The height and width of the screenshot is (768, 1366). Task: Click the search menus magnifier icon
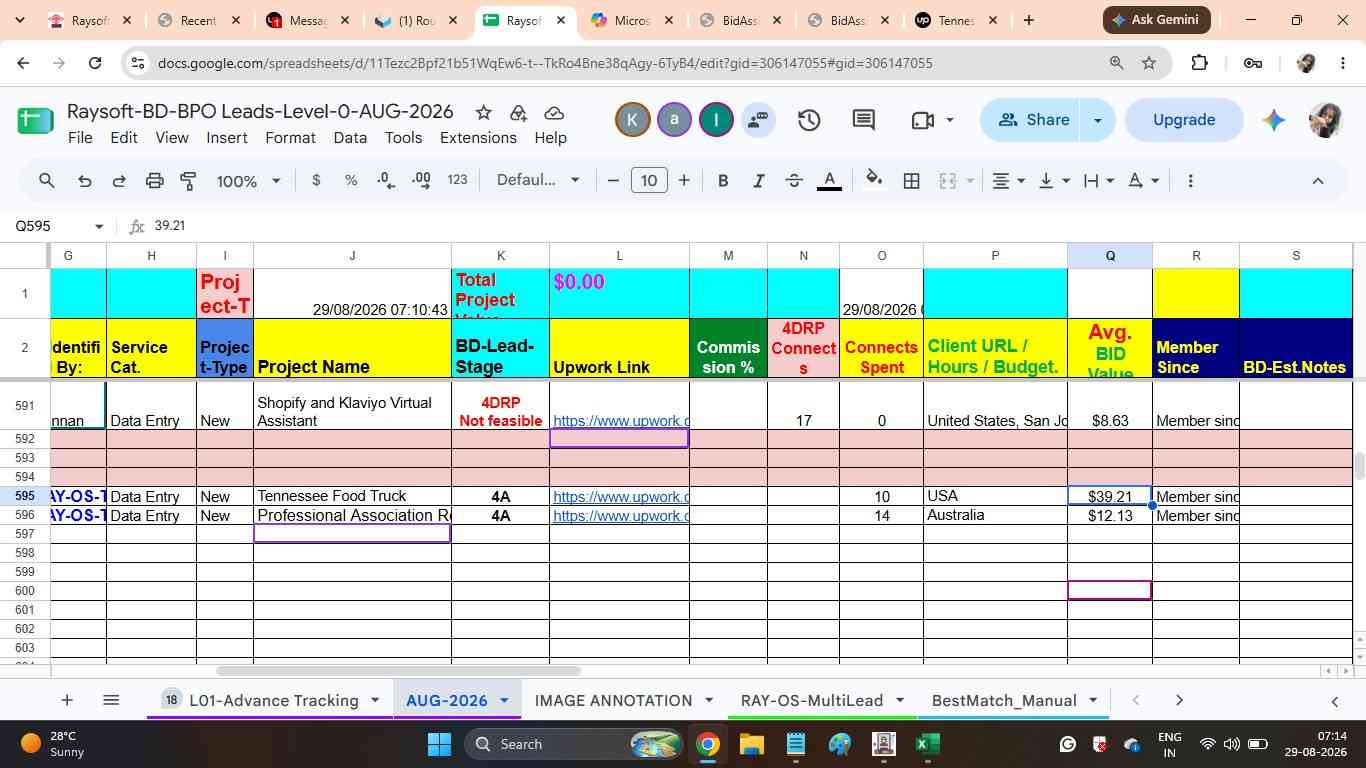click(x=47, y=181)
